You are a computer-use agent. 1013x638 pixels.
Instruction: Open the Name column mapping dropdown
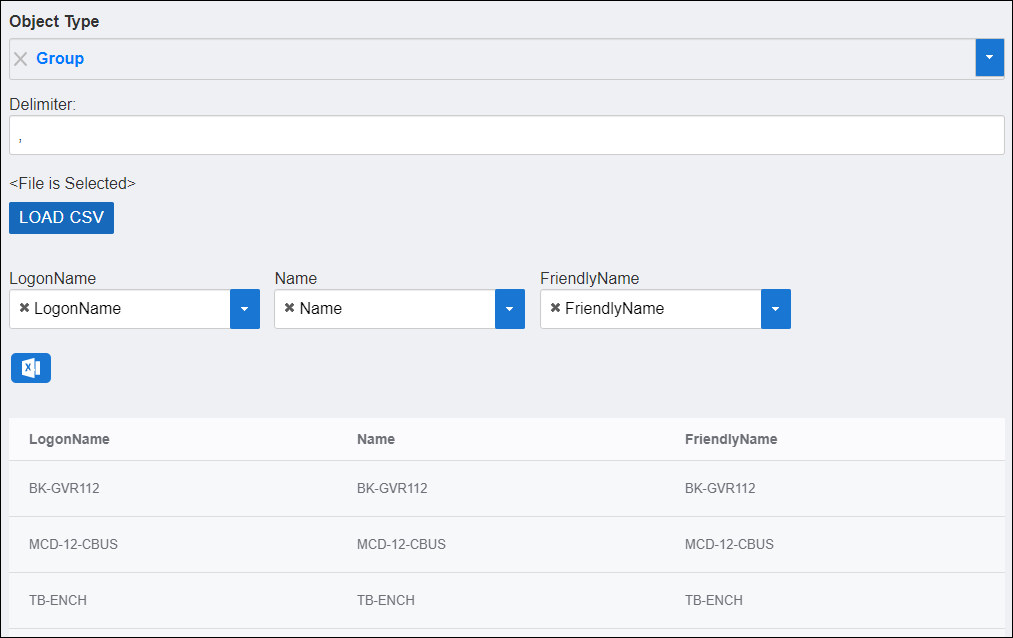pos(509,308)
